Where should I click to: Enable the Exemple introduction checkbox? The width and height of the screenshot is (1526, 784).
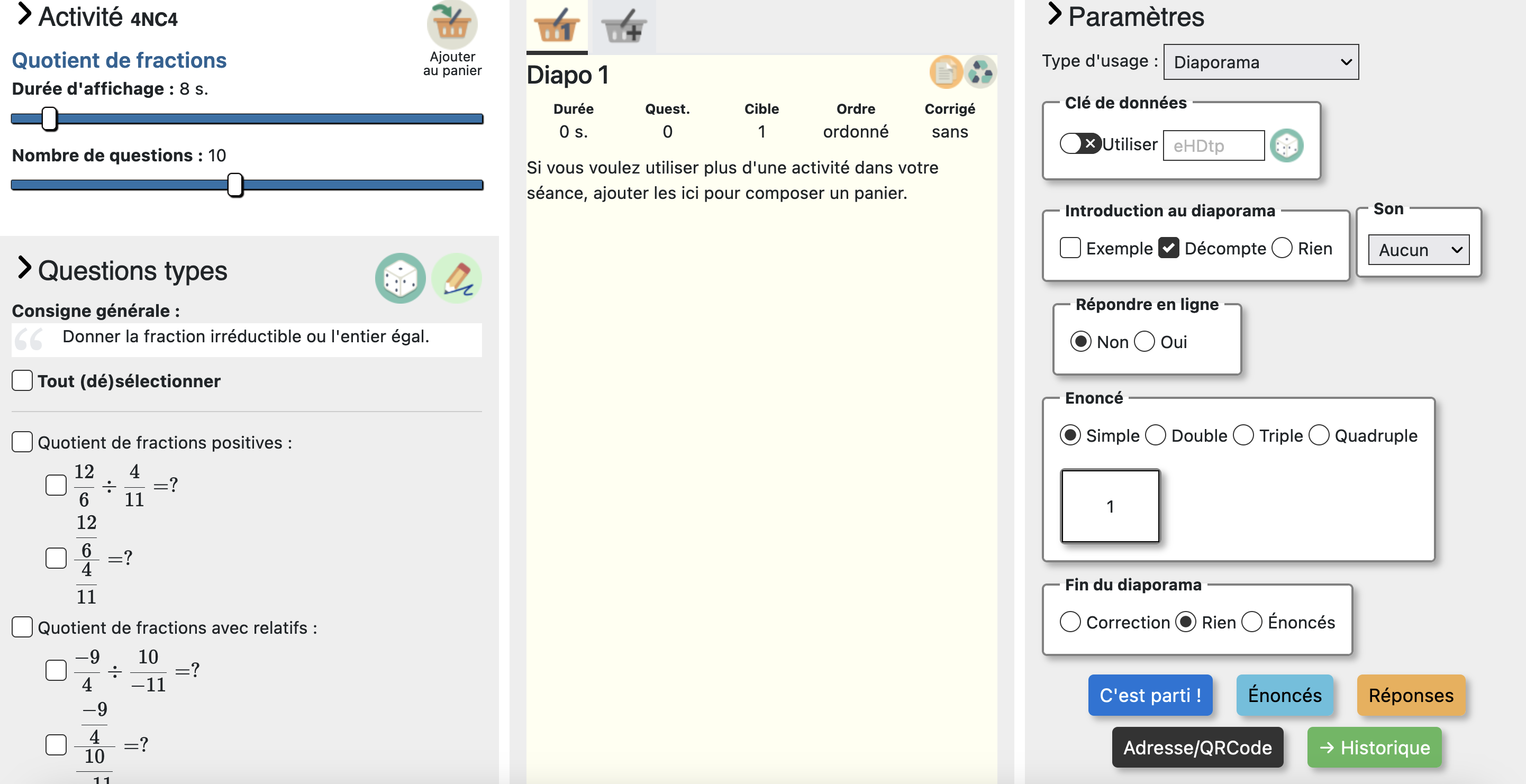coord(1070,248)
